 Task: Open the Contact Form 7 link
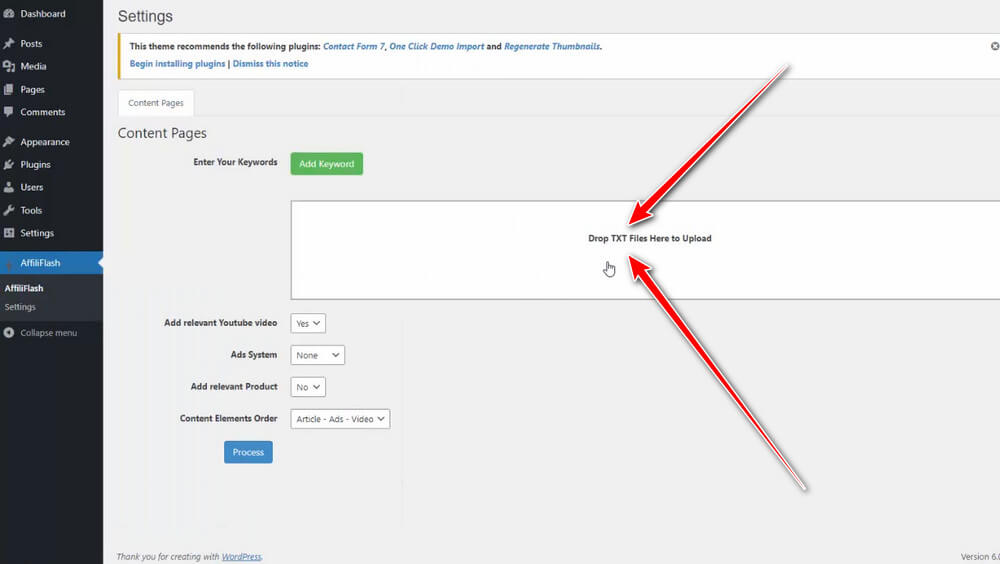pos(354,46)
